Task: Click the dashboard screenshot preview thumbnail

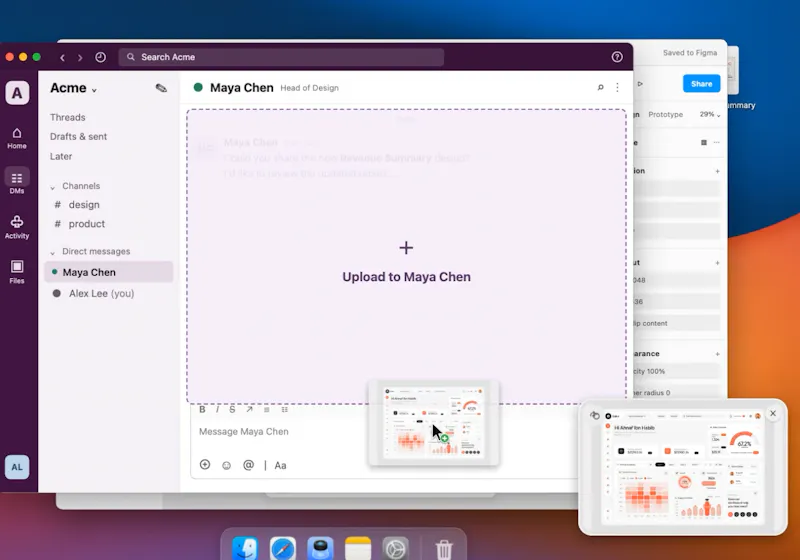Action: pos(683,467)
